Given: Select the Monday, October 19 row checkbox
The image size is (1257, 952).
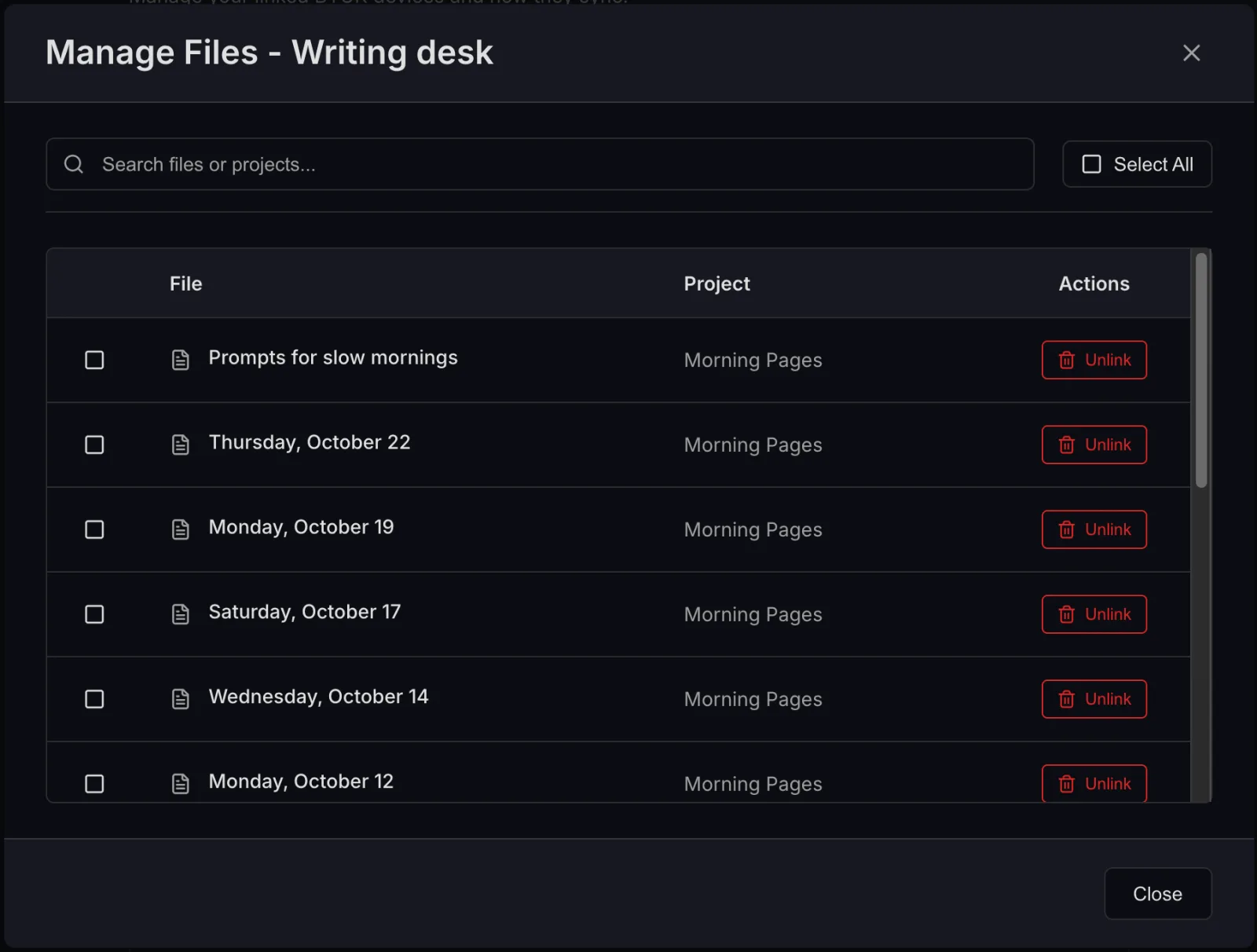Looking at the screenshot, I should point(94,529).
